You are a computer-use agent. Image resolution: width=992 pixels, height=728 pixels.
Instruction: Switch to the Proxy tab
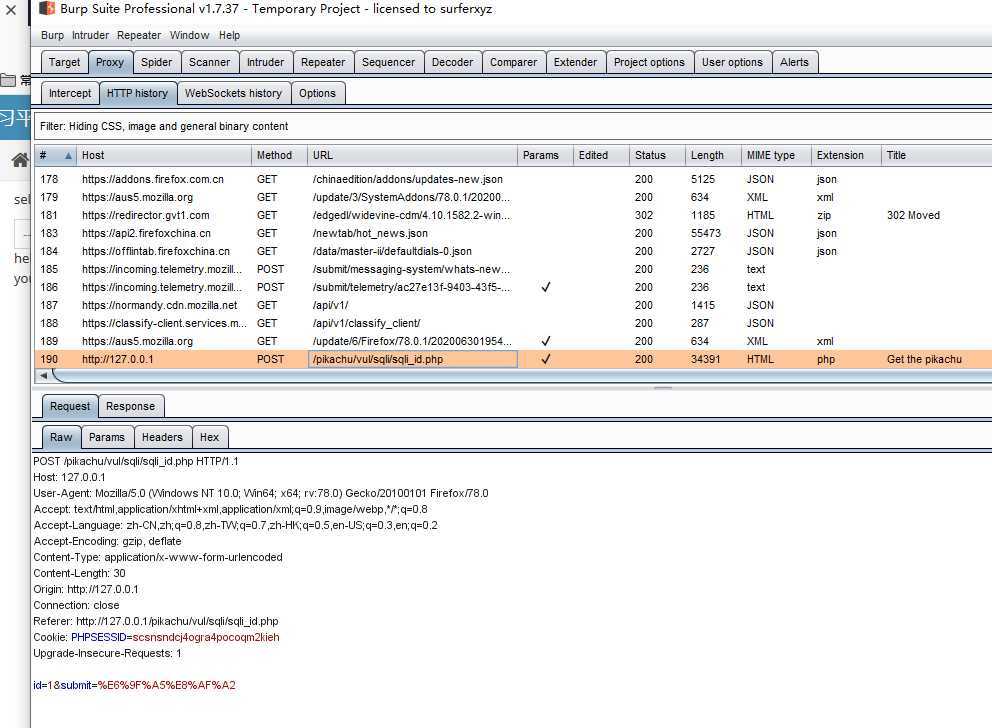(110, 62)
